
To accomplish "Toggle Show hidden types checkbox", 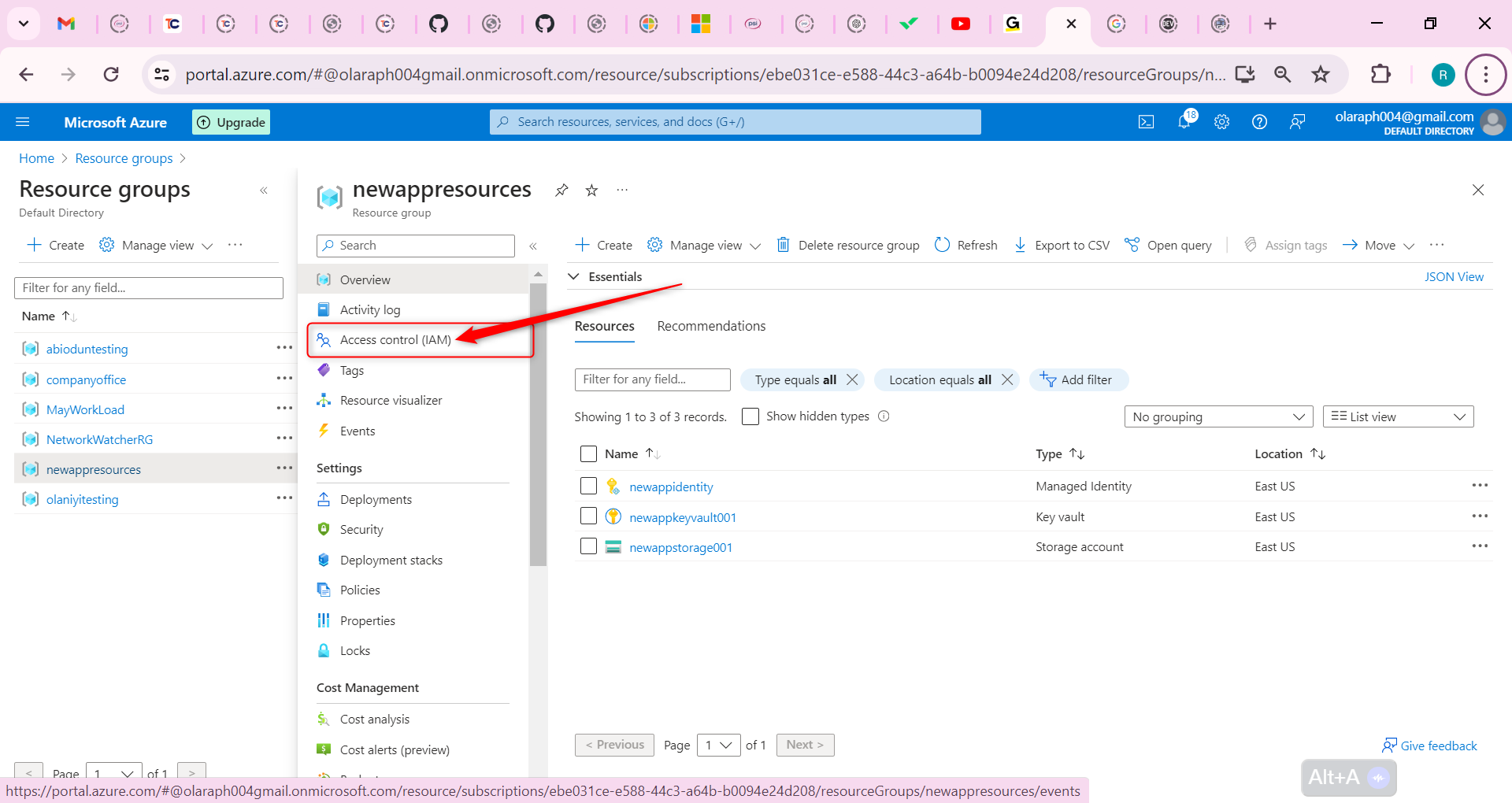I will click(x=750, y=416).
